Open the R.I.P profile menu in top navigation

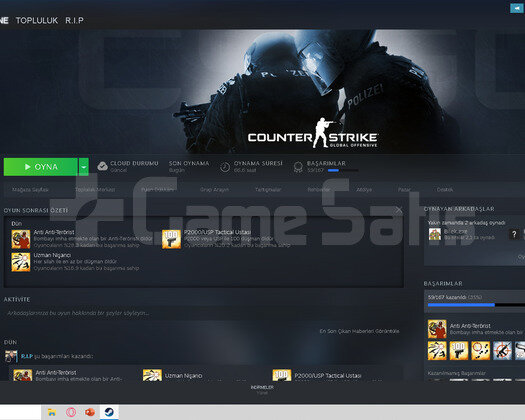(x=74, y=20)
